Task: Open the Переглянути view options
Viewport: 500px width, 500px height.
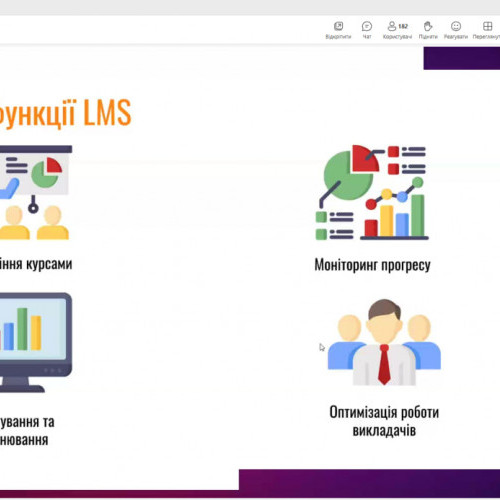Action: pyautogui.click(x=487, y=30)
